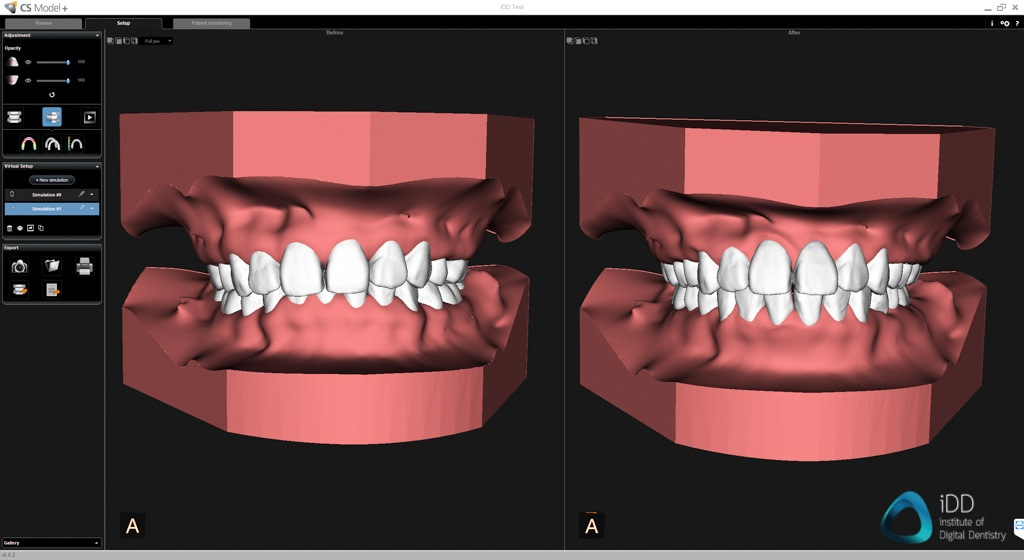Open the help question mark icon
1024x560 pixels.
pos(1017,23)
